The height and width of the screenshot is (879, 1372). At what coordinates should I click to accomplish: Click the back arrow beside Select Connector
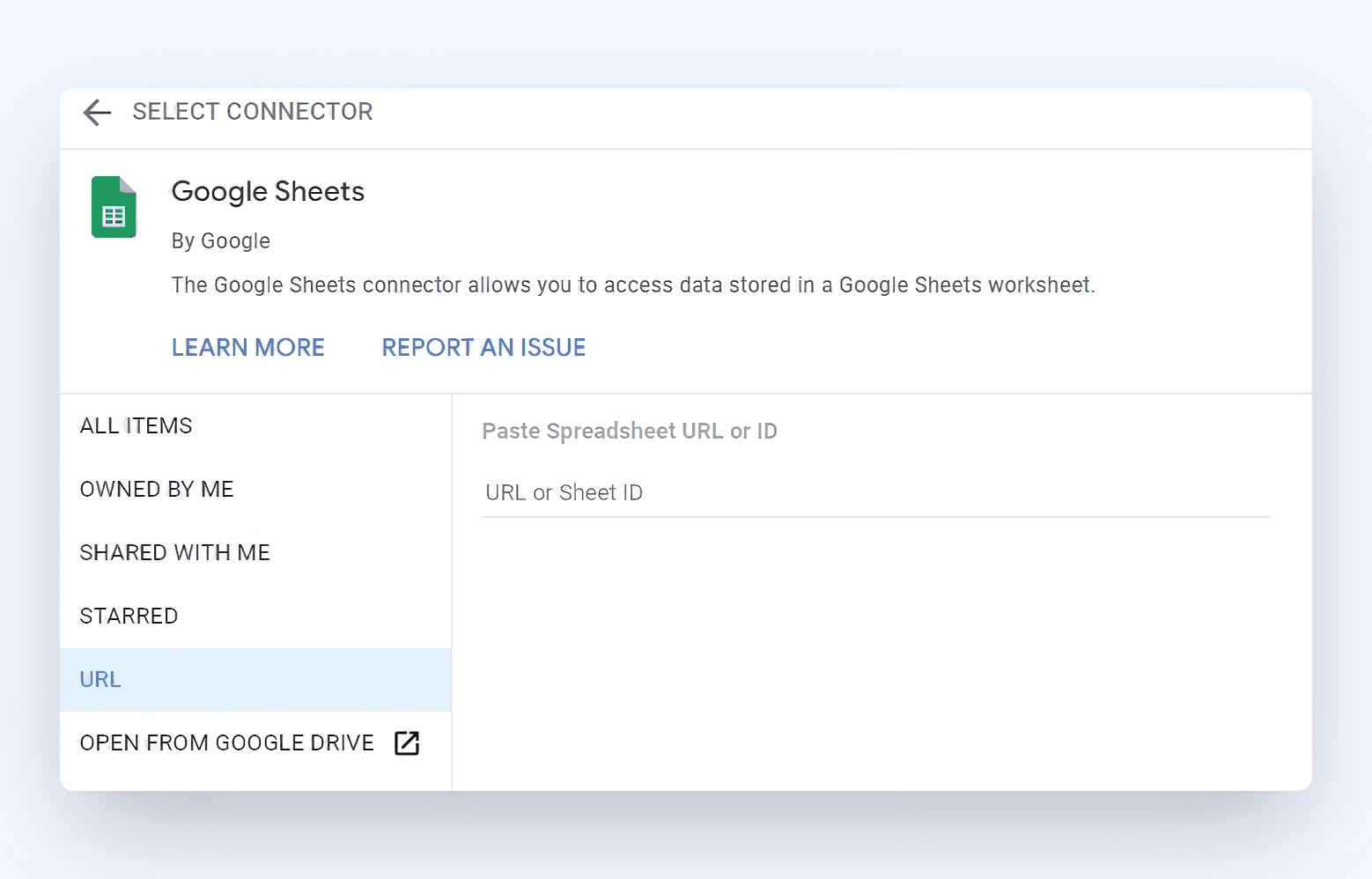[x=97, y=112]
